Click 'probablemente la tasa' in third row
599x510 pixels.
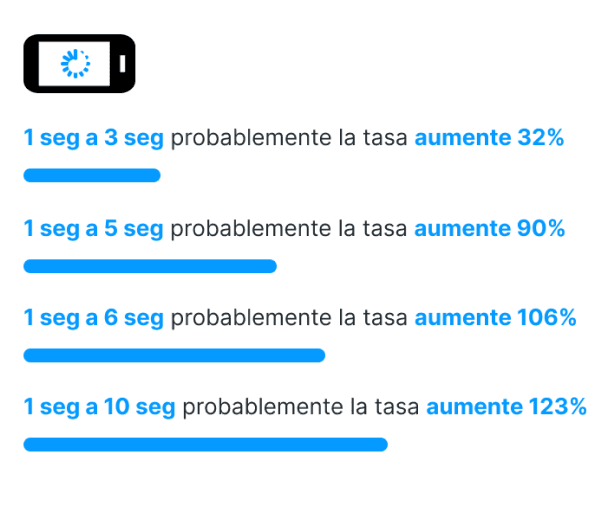[x=289, y=318]
